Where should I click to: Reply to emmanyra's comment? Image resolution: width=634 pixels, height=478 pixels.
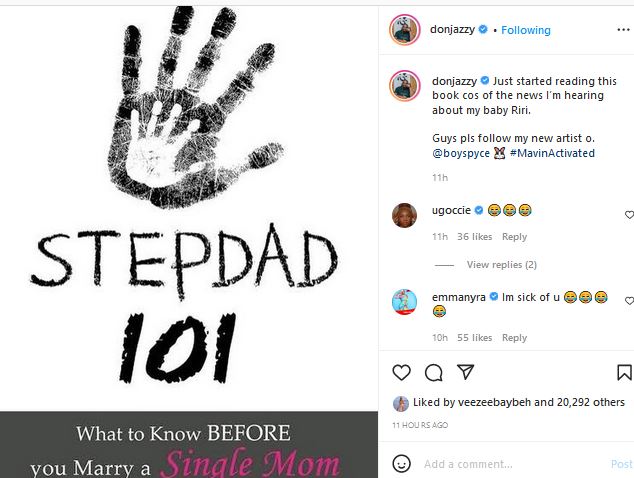pyautogui.click(x=514, y=338)
